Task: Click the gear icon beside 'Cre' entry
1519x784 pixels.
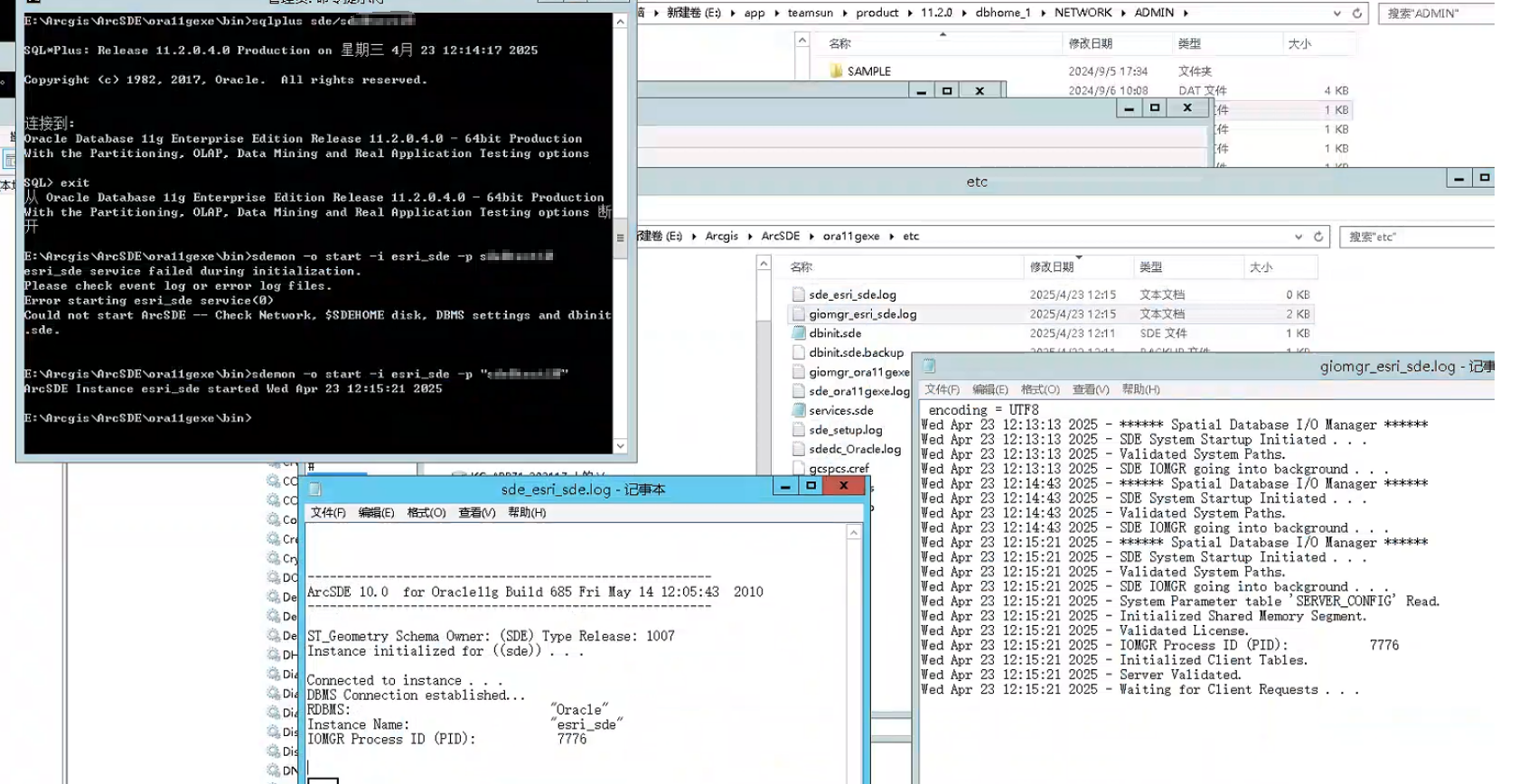Action: [x=273, y=538]
